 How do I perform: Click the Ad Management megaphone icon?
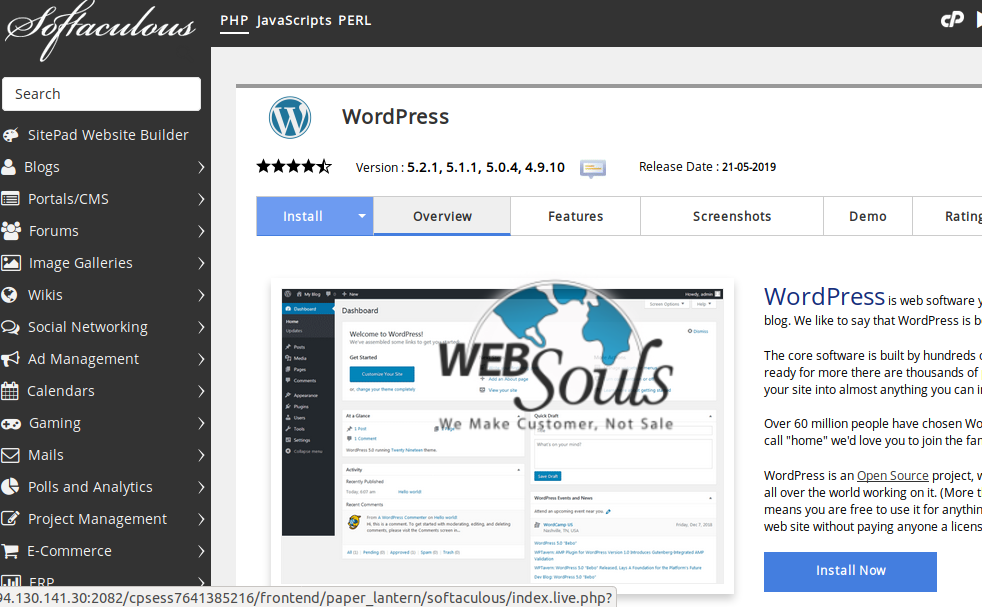pos(10,359)
